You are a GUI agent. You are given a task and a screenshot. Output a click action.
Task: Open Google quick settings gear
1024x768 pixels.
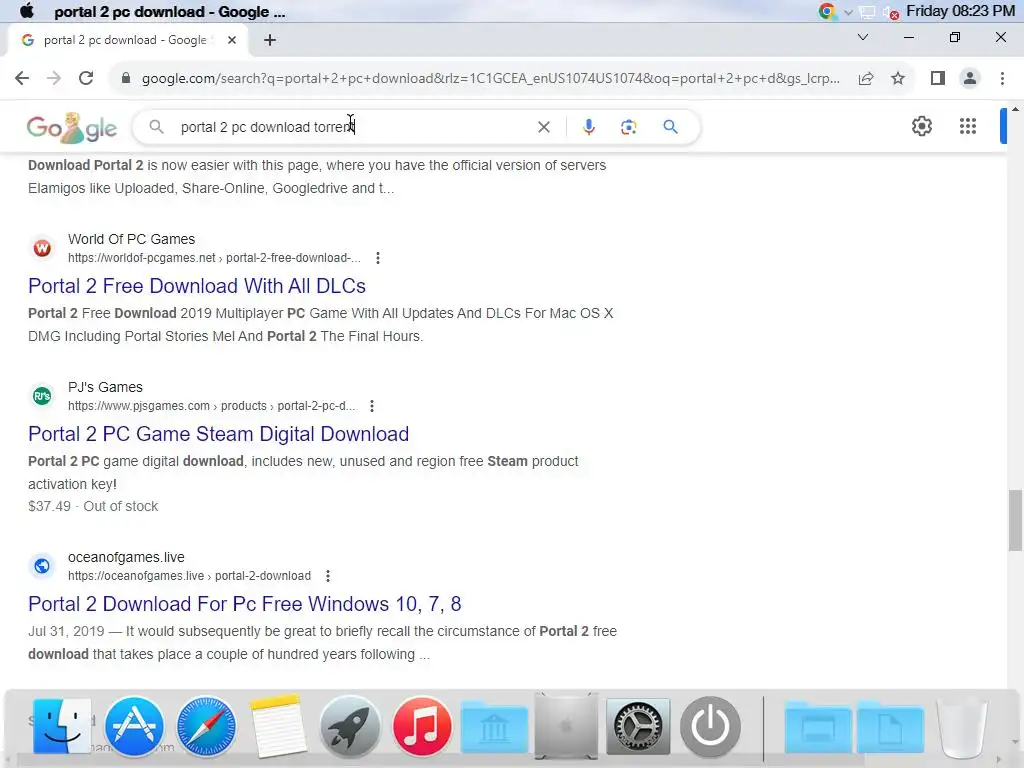point(921,126)
